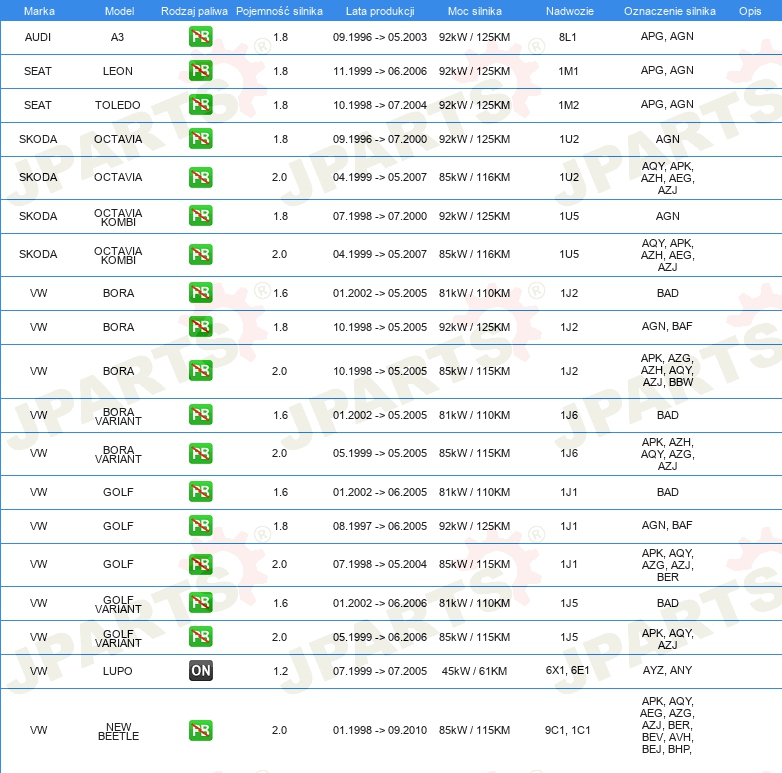The image size is (782, 773).
Task: Click production dates 07.1998 -> 05.2004
Action: tap(380, 564)
